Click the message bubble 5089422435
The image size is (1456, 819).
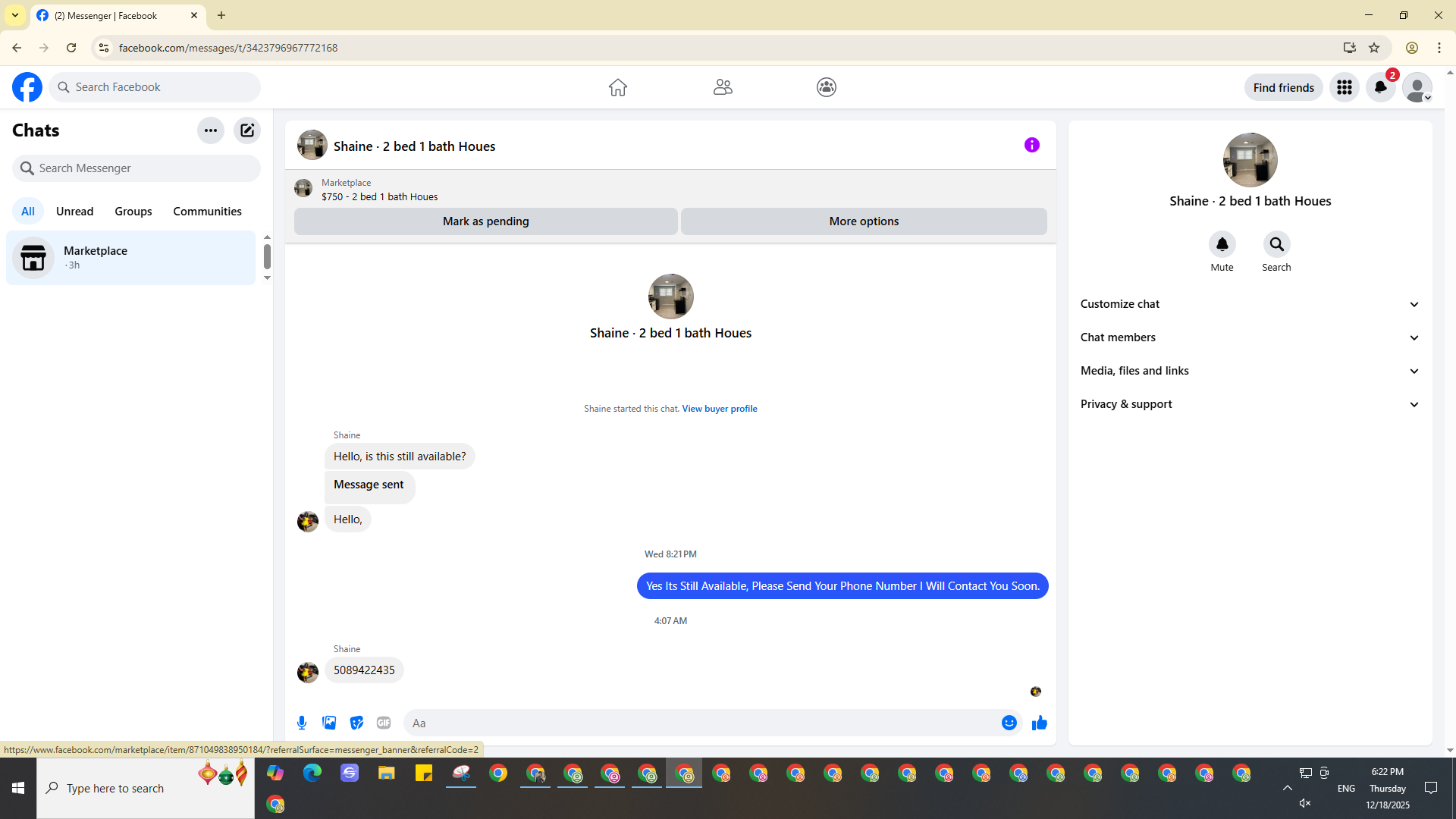coord(364,670)
